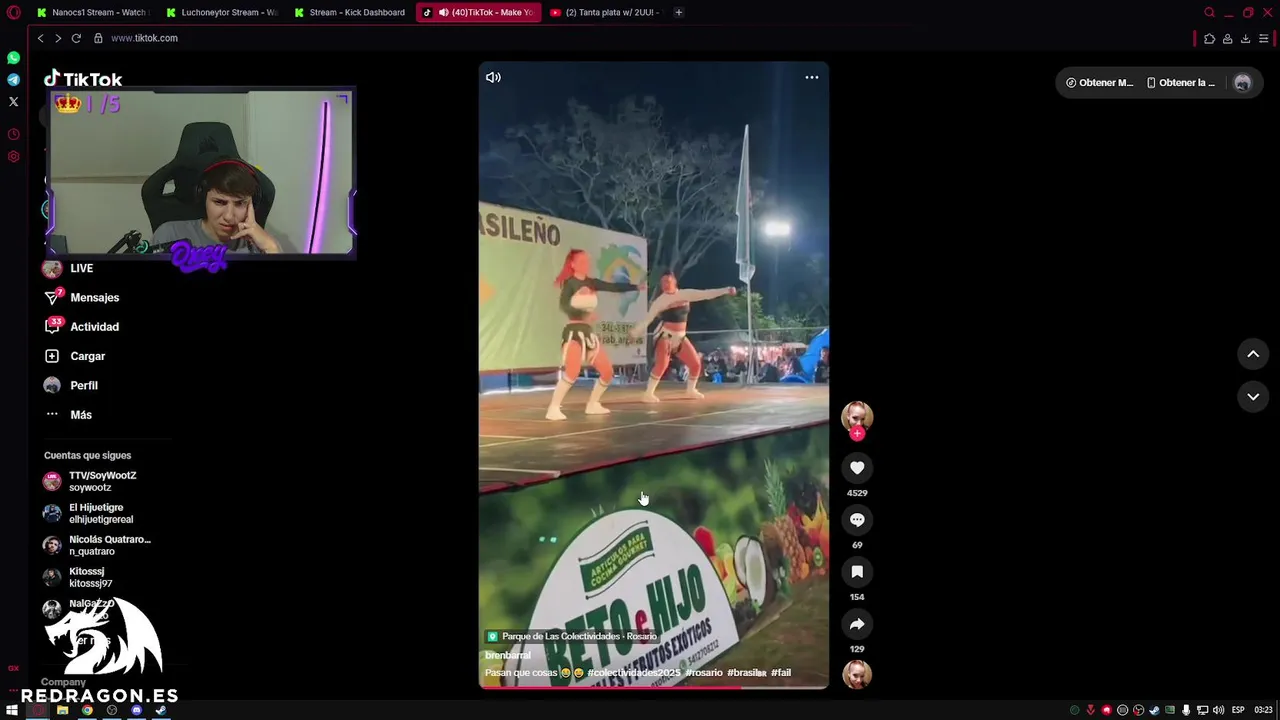Open the 03:23 taskbar clock
1280x720 pixels.
[x=1263, y=710]
